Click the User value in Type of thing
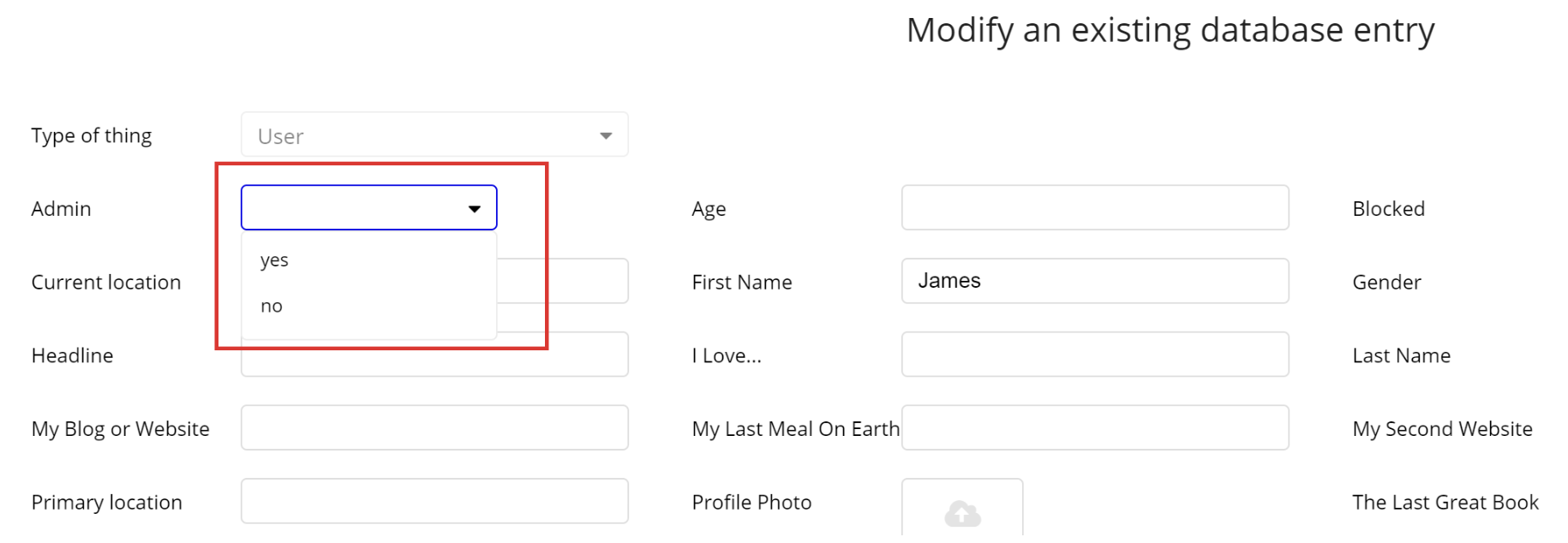1568x543 pixels. pos(281,136)
